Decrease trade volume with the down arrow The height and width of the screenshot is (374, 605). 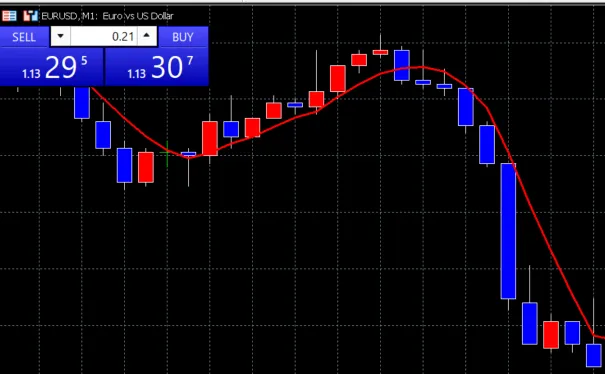61,37
